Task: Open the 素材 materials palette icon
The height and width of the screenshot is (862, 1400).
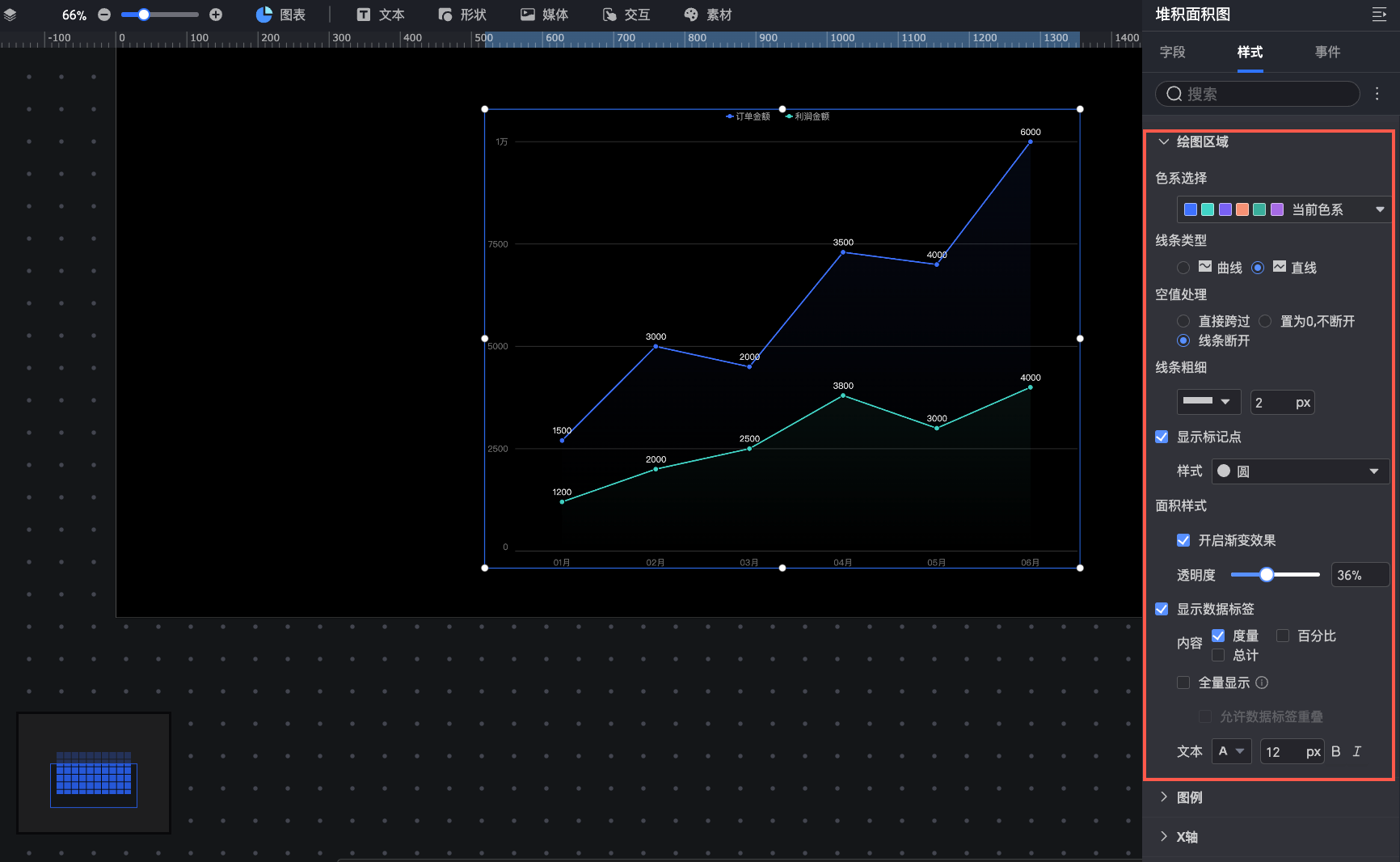Action: coord(691,15)
